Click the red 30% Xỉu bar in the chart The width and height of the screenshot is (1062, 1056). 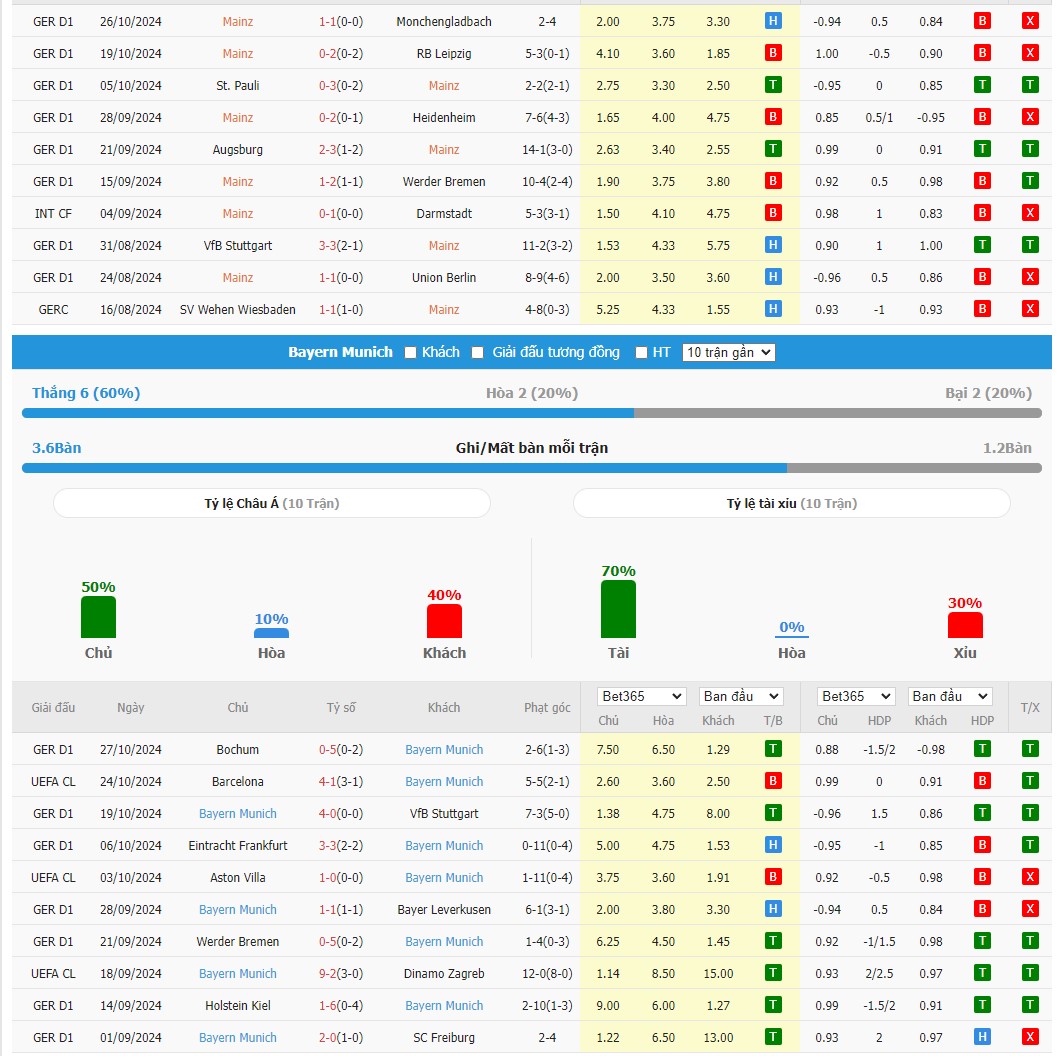[965, 625]
